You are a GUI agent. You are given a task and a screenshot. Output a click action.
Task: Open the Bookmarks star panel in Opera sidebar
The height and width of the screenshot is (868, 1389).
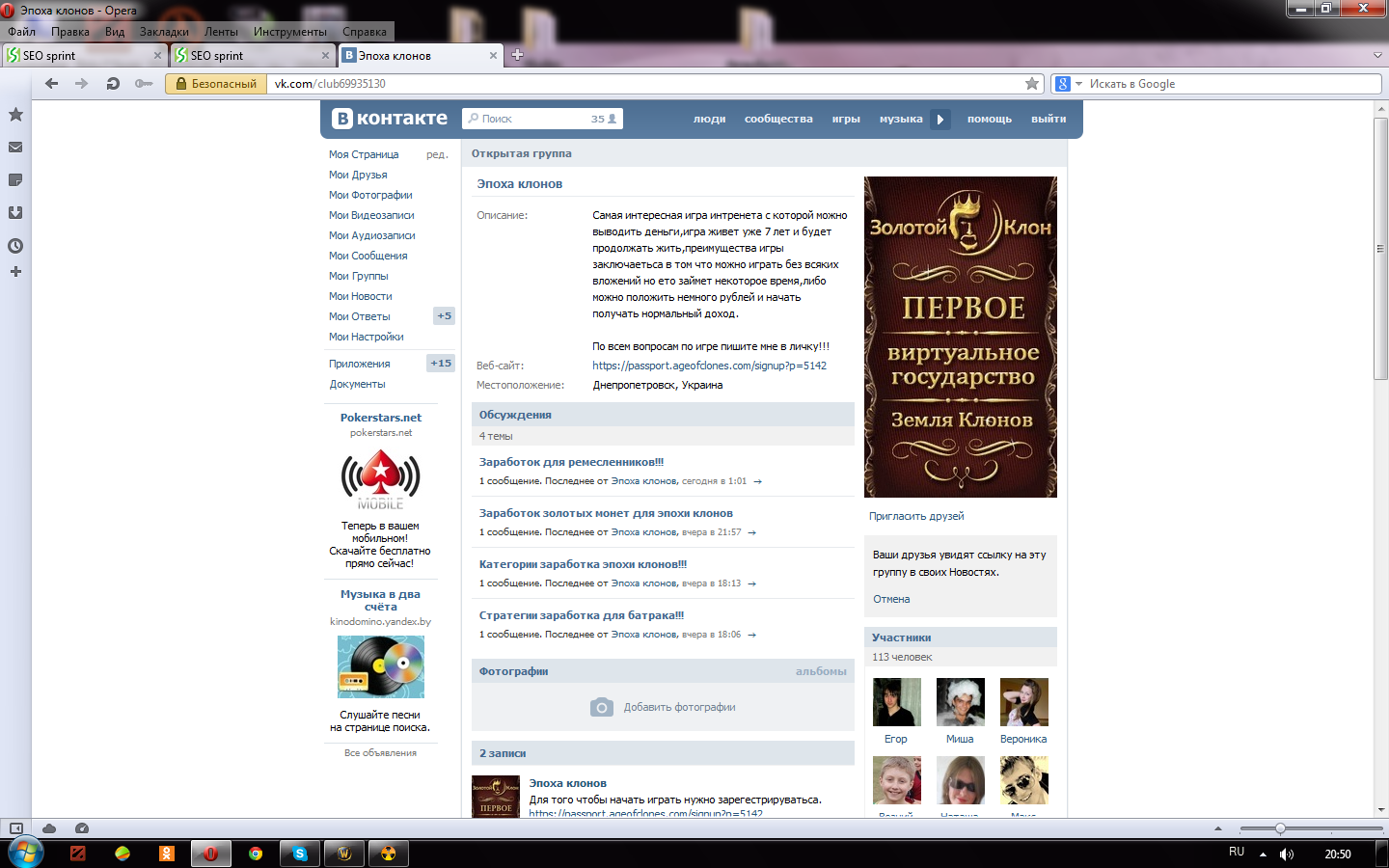point(15,115)
